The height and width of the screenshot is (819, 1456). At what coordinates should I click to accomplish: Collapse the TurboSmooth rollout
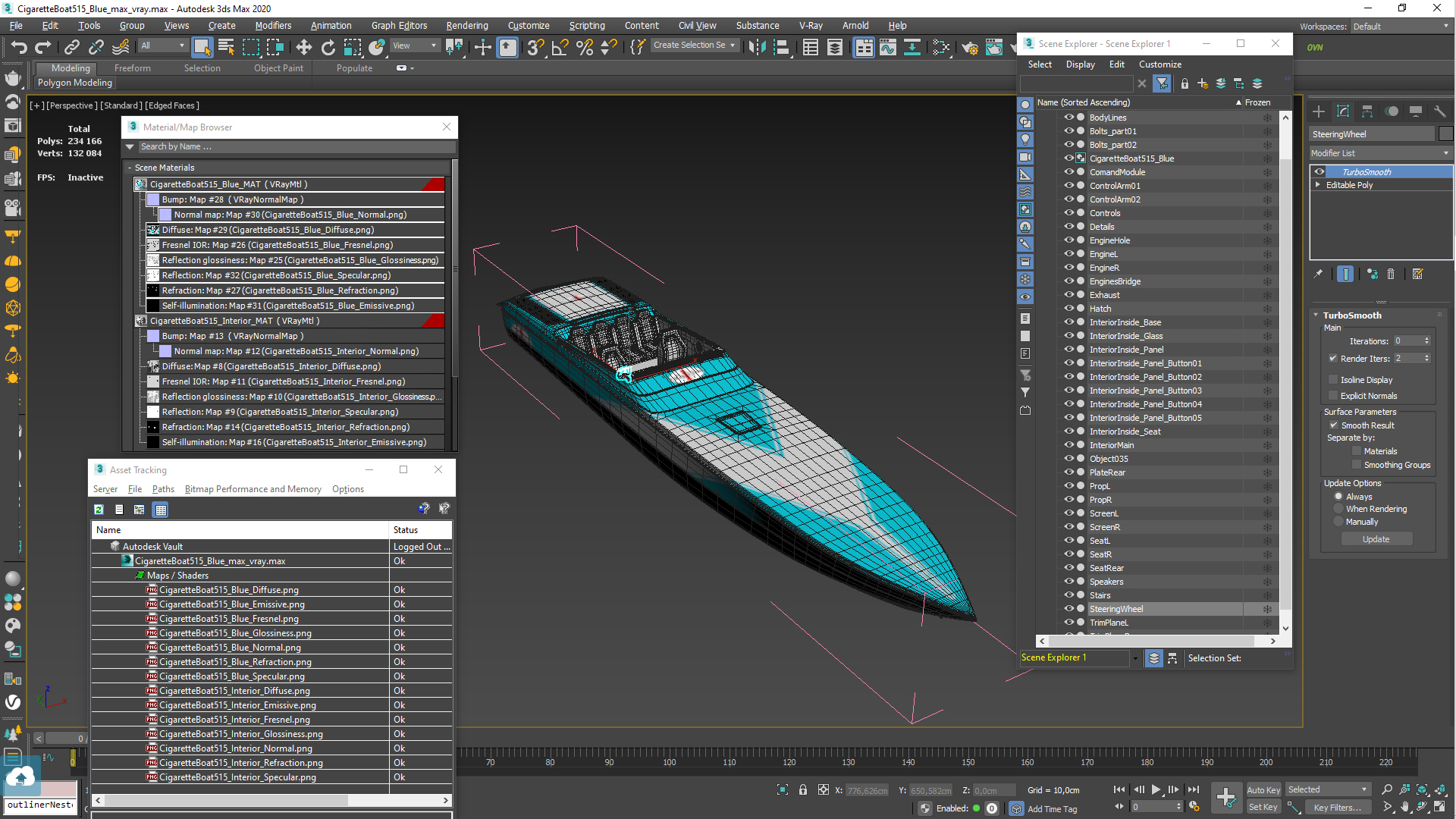click(x=1316, y=315)
